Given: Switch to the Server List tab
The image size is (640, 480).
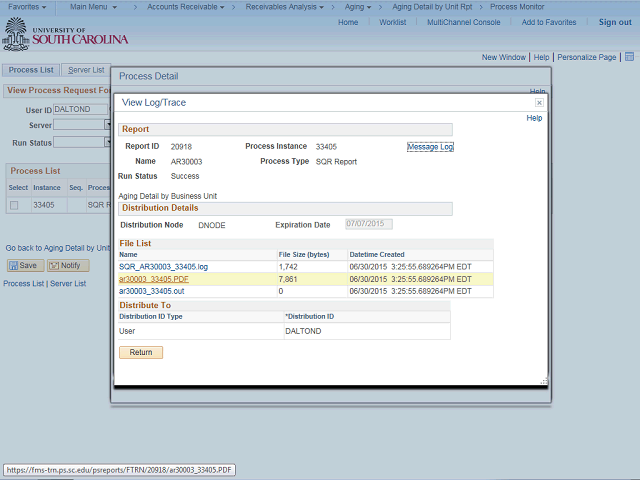Looking at the screenshot, I should [x=85, y=70].
